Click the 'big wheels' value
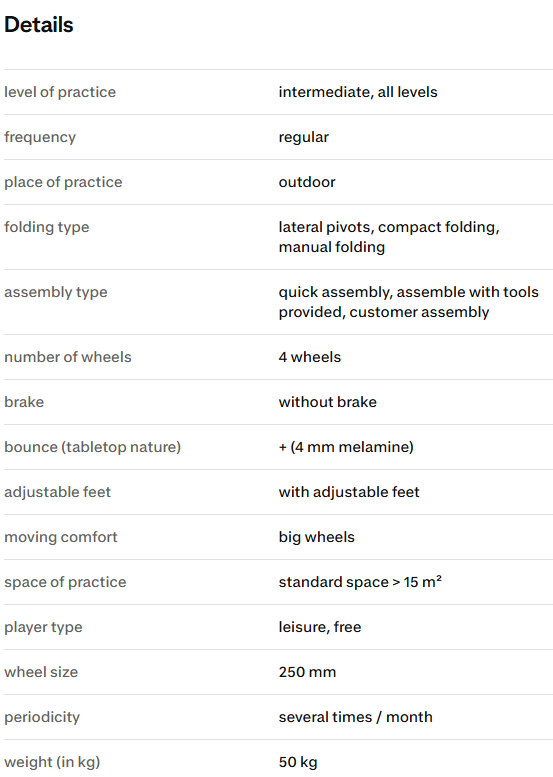 317,538
